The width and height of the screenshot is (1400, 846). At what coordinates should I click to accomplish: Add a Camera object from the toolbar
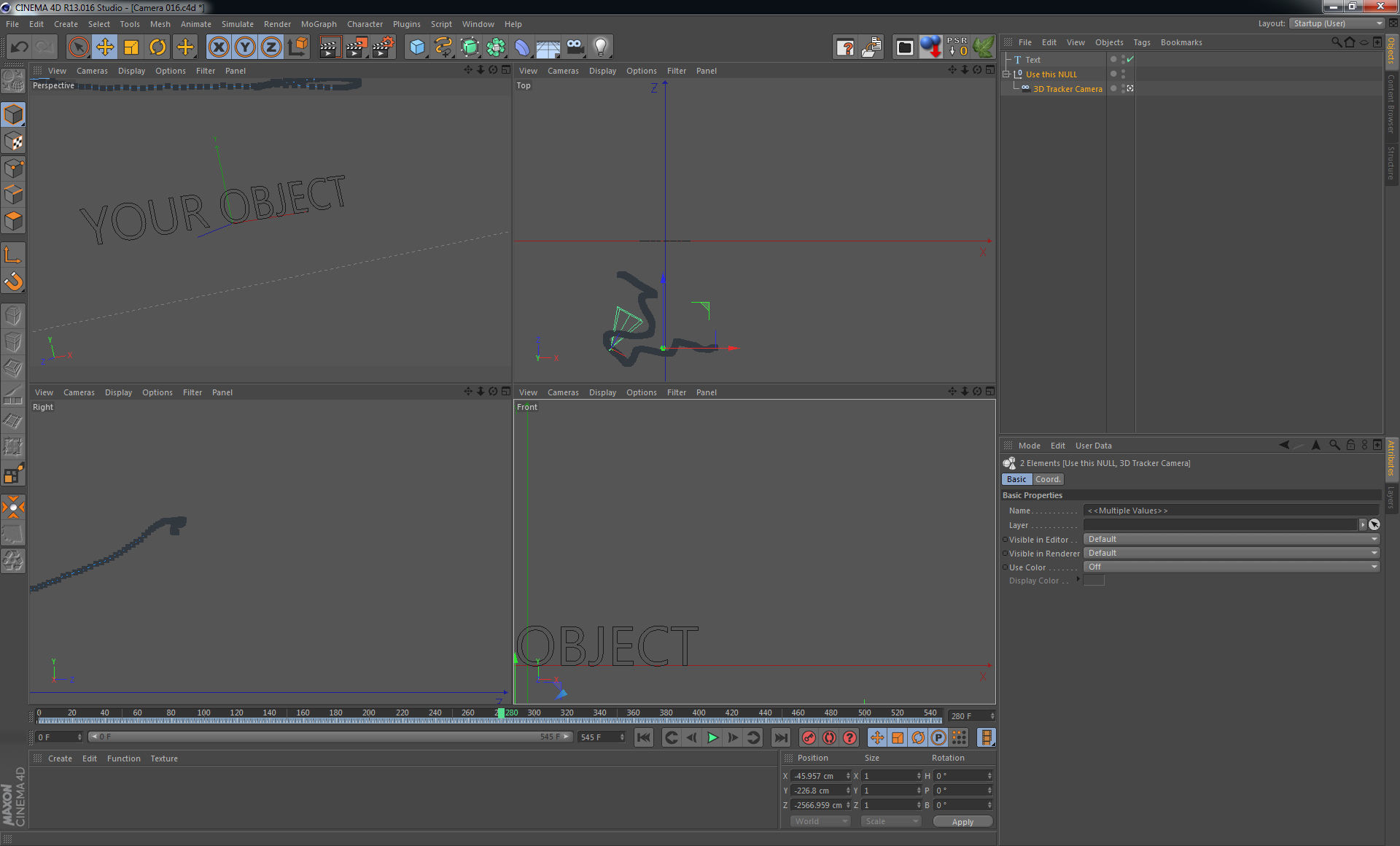click(575, 47)
